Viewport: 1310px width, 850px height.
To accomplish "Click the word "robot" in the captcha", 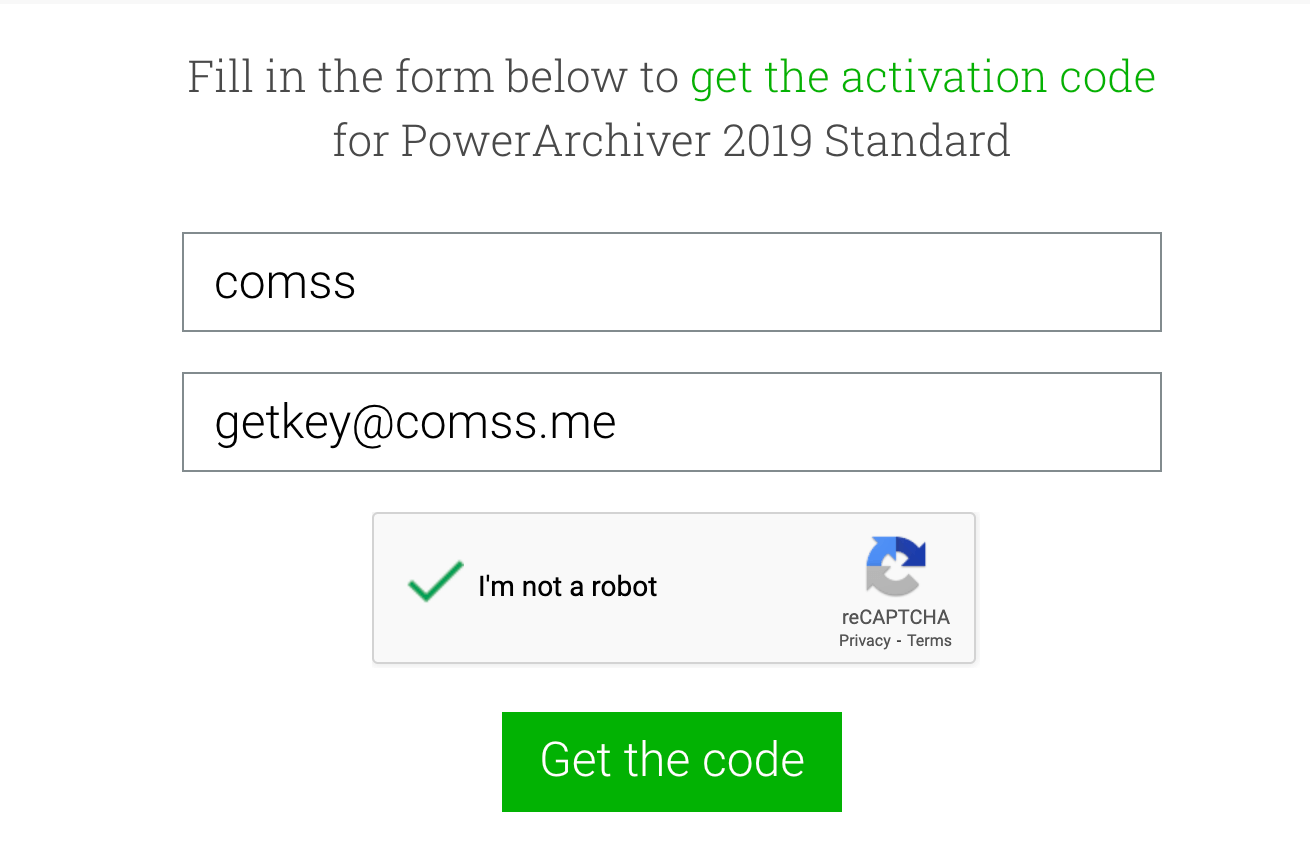I will (x=624, y=586).
